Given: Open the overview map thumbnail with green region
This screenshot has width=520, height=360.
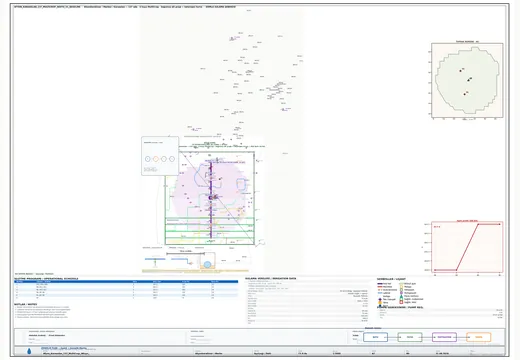Looking at the screenshot, I should [x=467, y=80].
